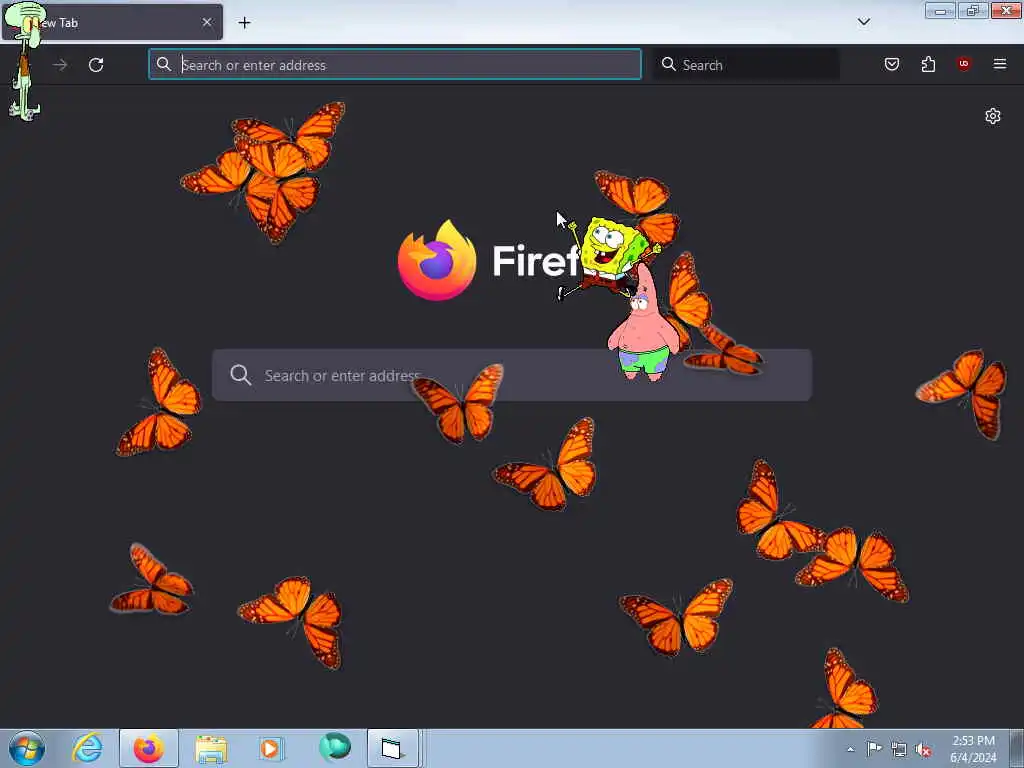Click the forward navigation arrow
The image size is (1024, 768).
(x=60, y=65)
